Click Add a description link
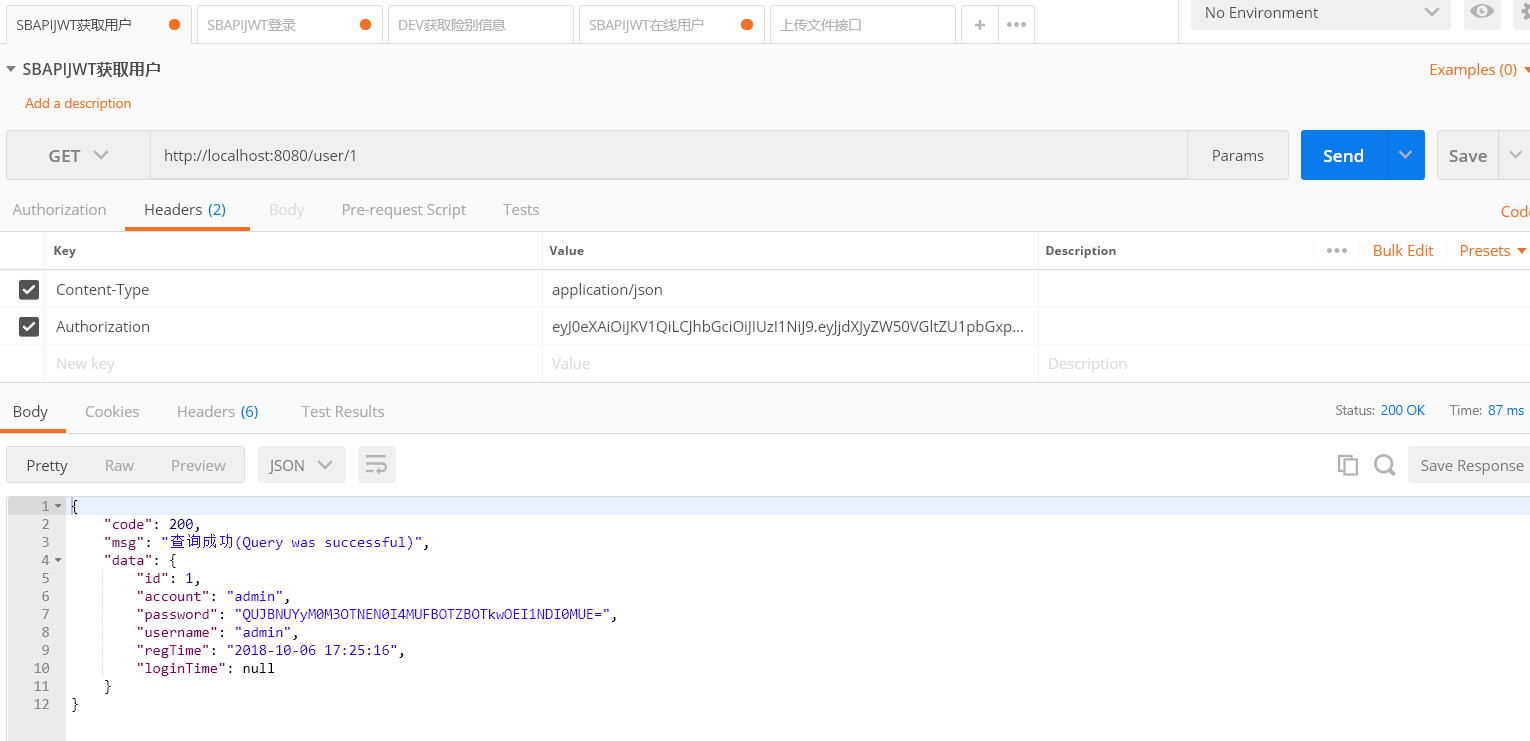This screenshot has height=741, width=1530. (x=78, y=103)
